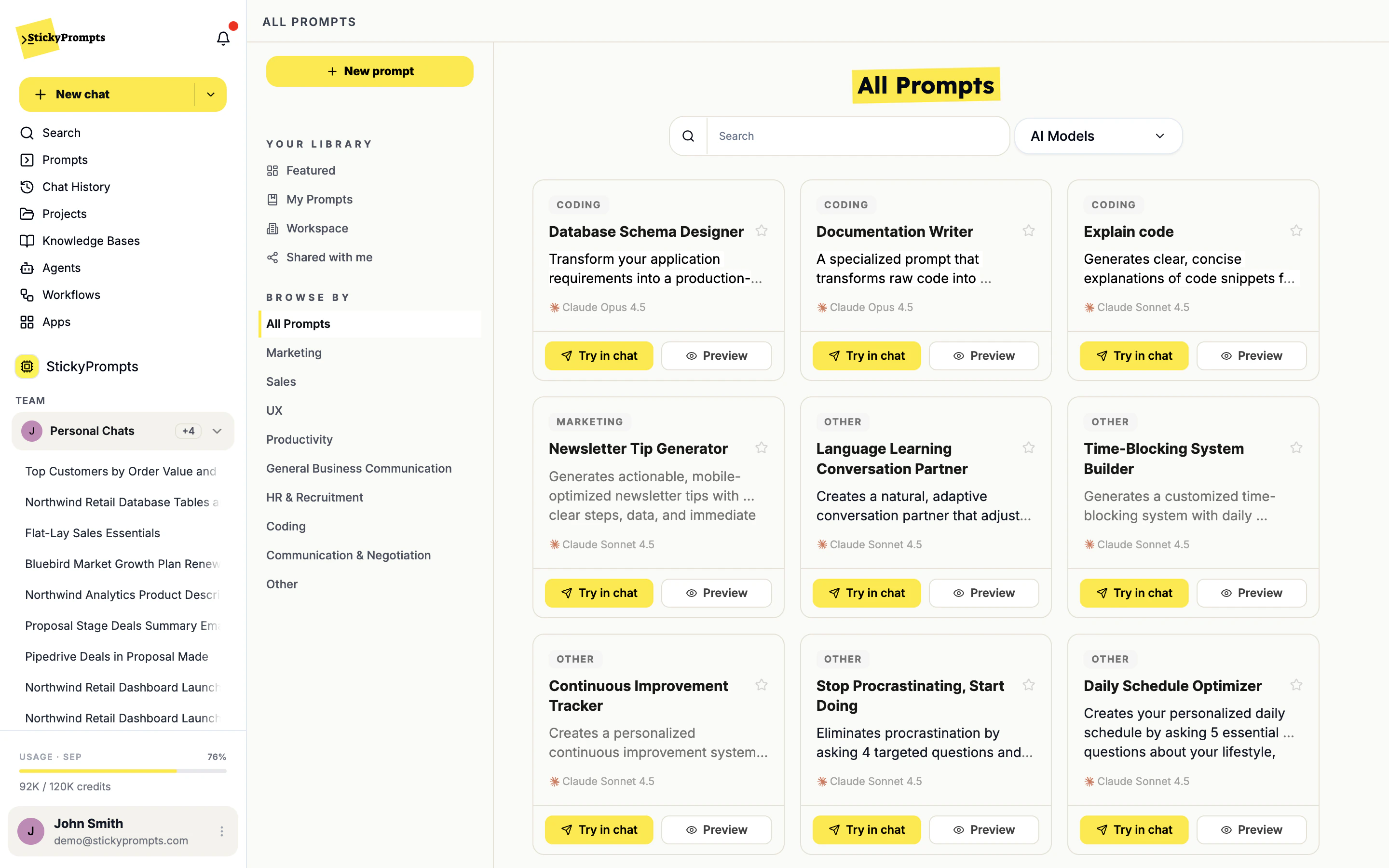Open Projects section
This screenshot has height=868, width=1389.
(x=53, y=214)
